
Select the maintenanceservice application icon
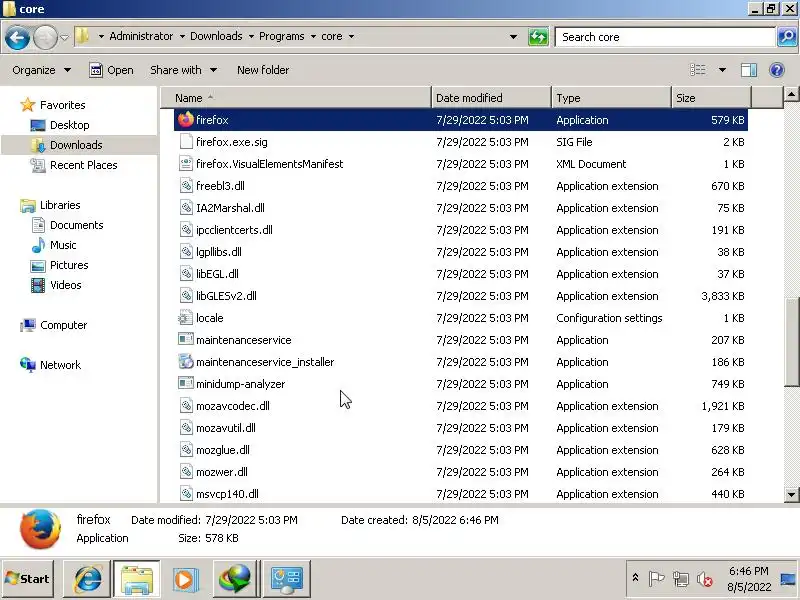click(186, 340)
